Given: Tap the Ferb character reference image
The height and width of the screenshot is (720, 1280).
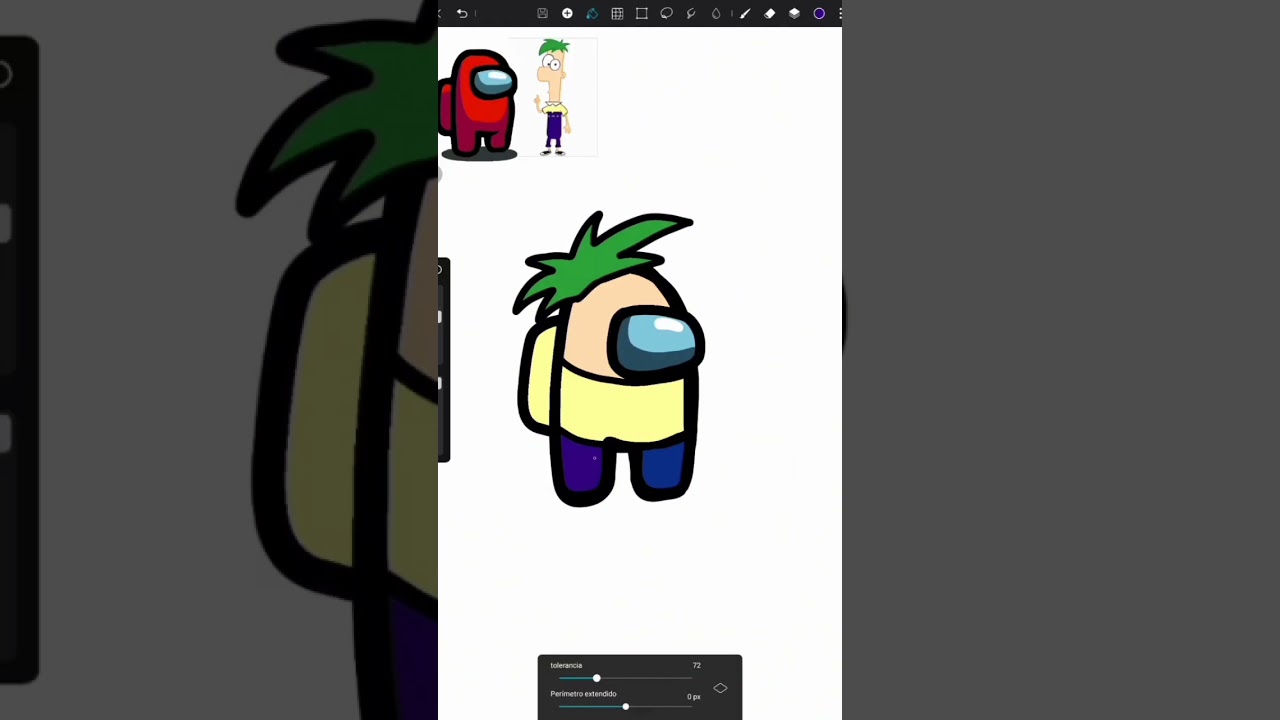Looking at the screenshot, I should click(x=553, y=97).
